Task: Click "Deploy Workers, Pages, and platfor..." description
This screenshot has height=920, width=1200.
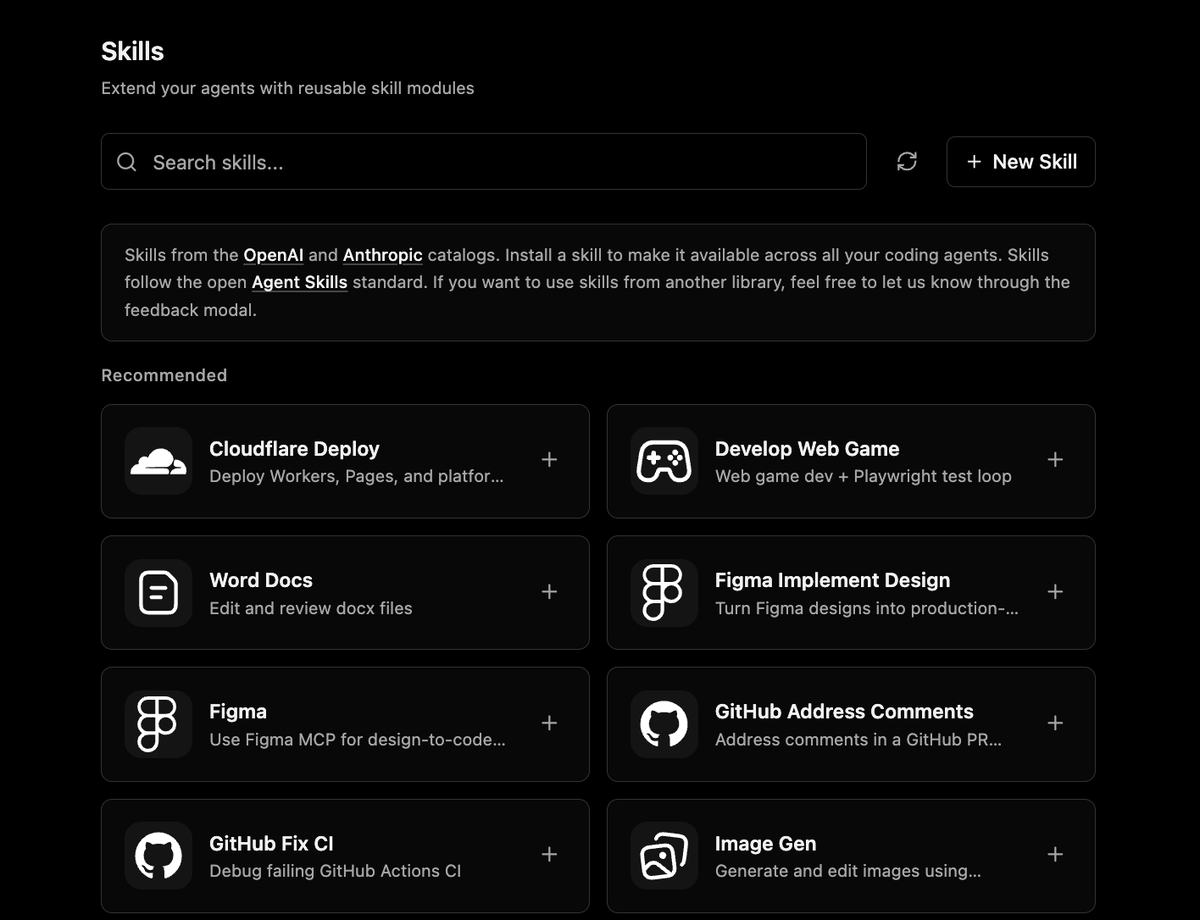Action: point(356,476)
